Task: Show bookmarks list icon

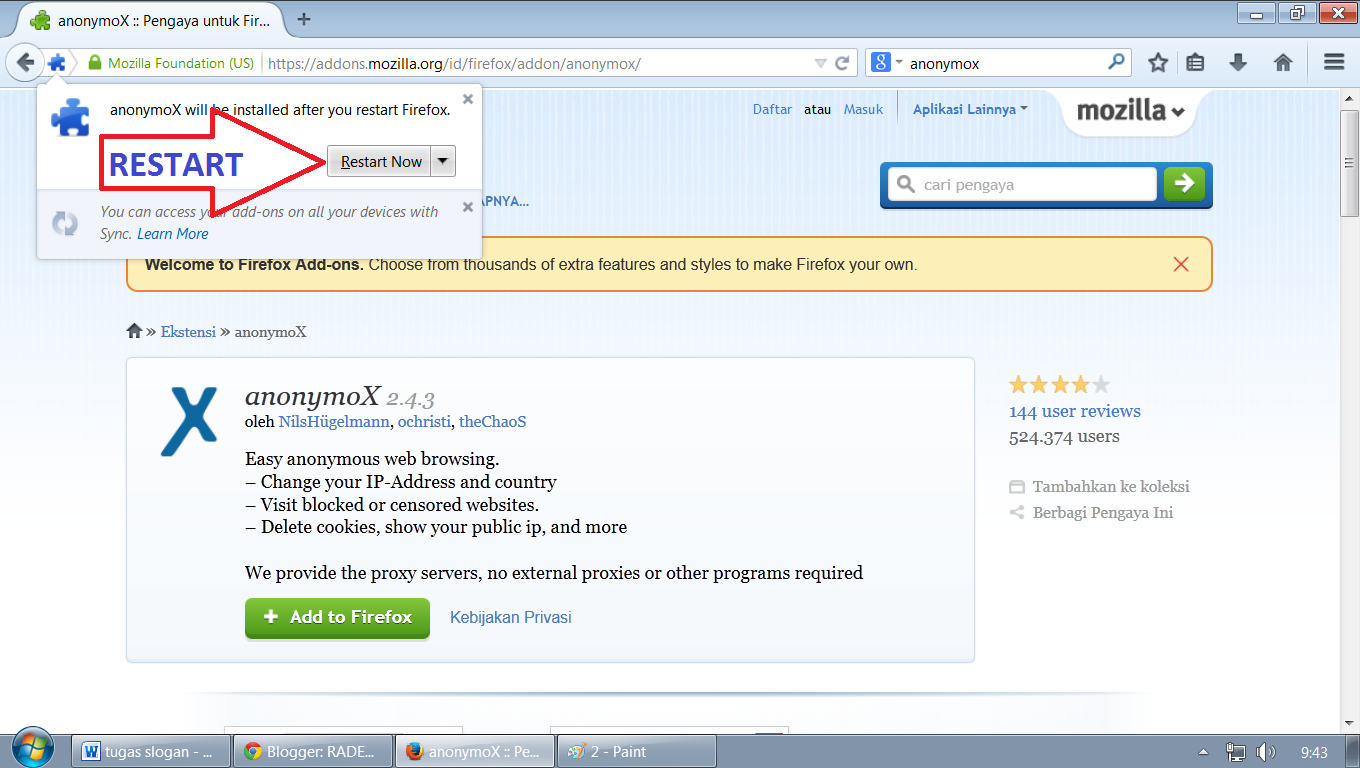Action: pyautogui.click(x=1195, y=63)
